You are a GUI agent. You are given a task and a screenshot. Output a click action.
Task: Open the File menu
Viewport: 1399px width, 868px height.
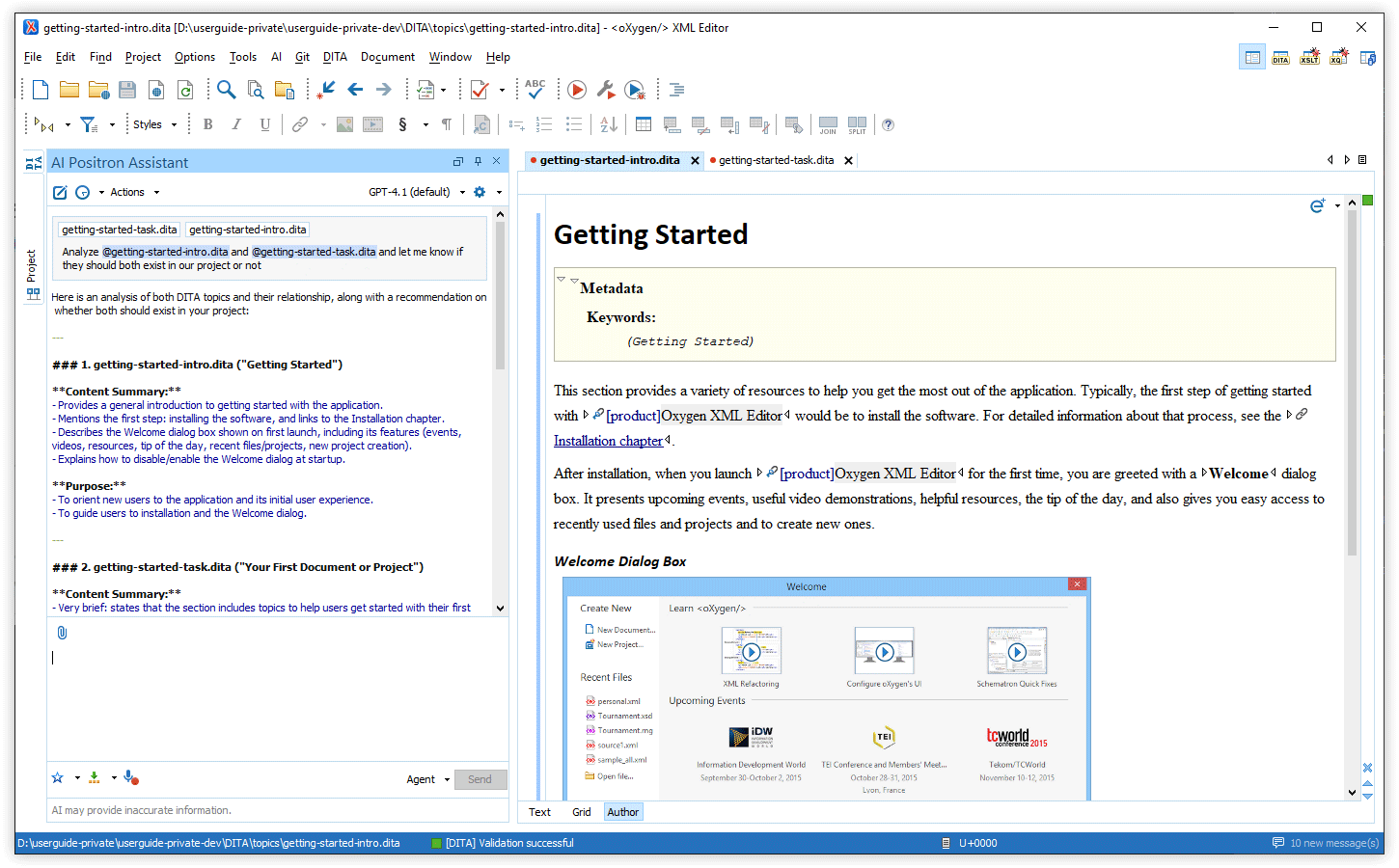click(x=33, y=57)
